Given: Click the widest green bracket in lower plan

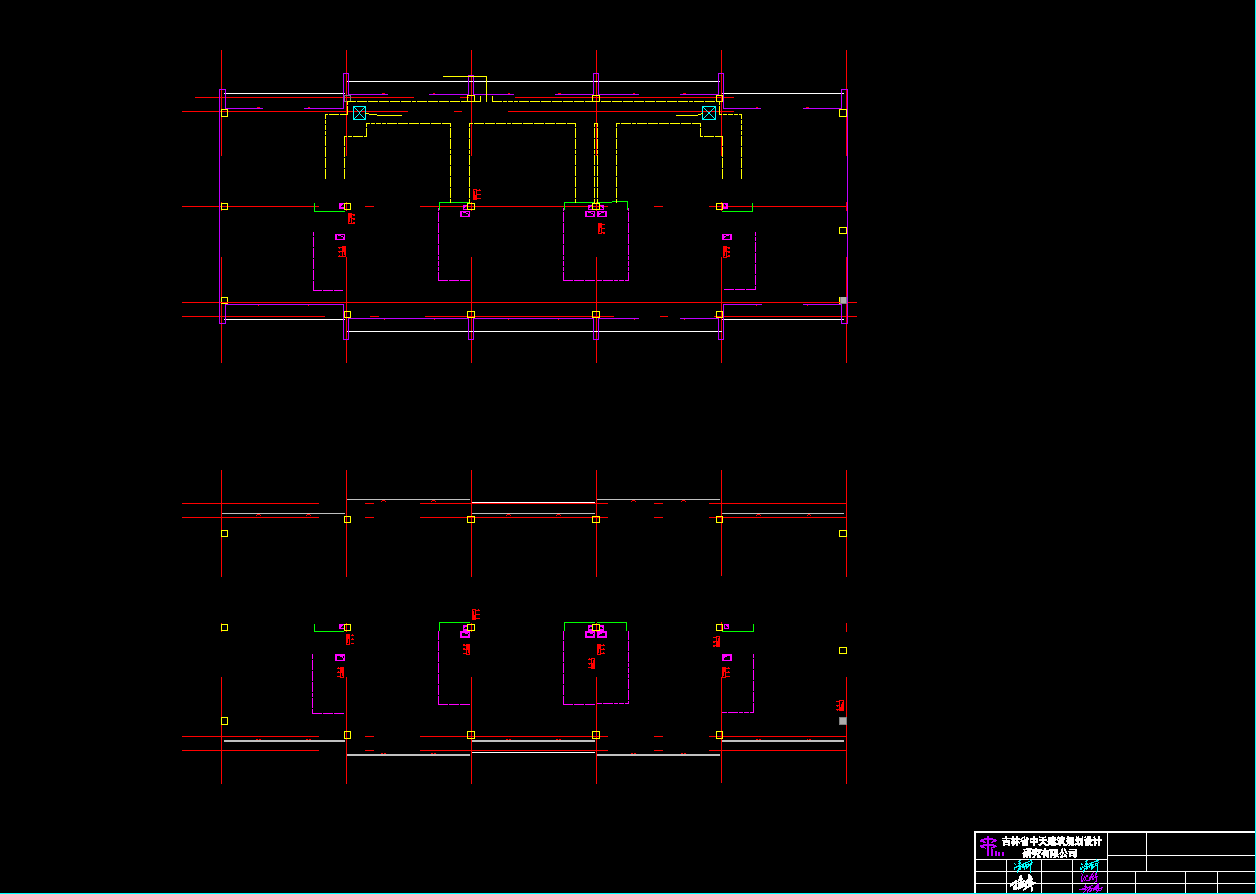Looking at the screenshot, I should pos(596,622).
